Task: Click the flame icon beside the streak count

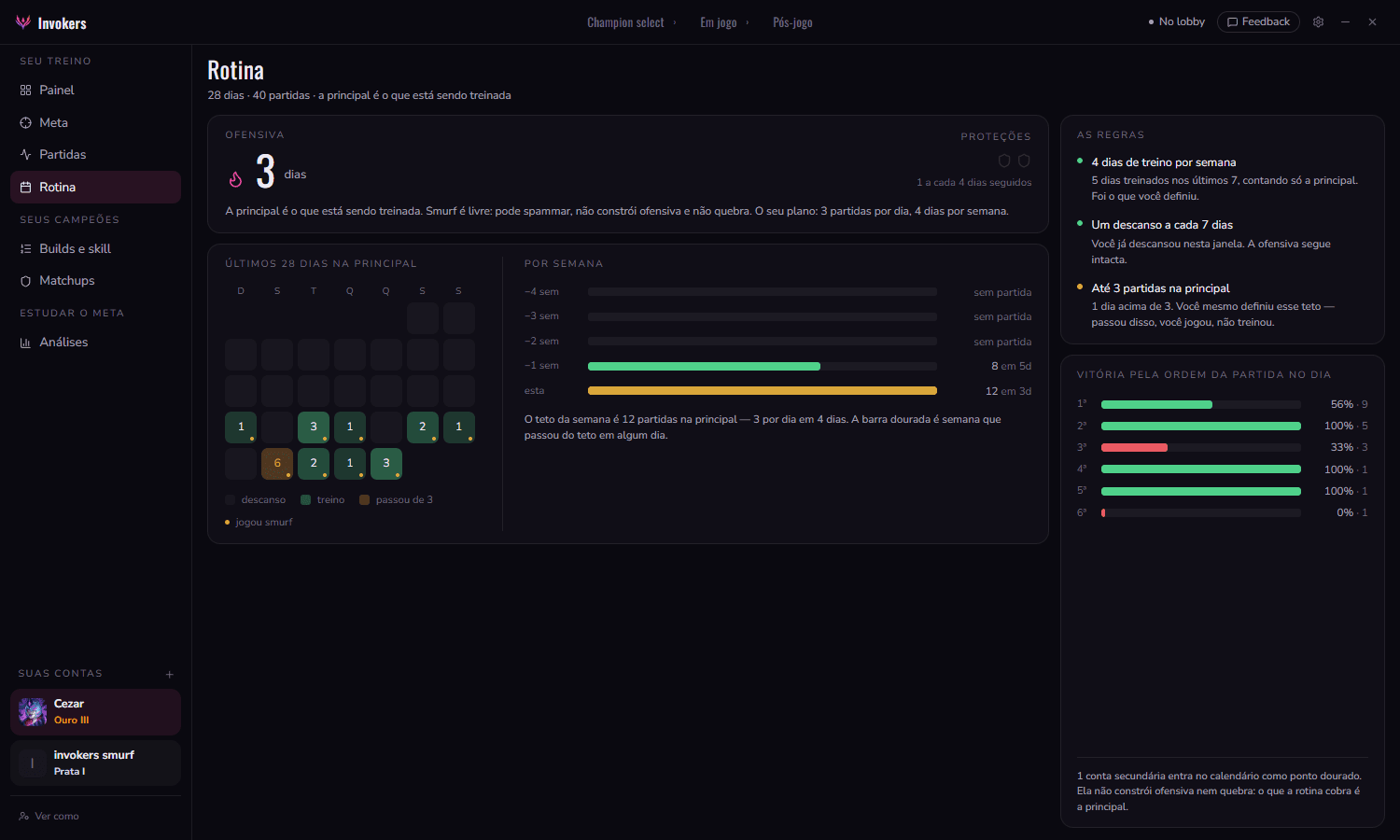Action: (235, 178)
